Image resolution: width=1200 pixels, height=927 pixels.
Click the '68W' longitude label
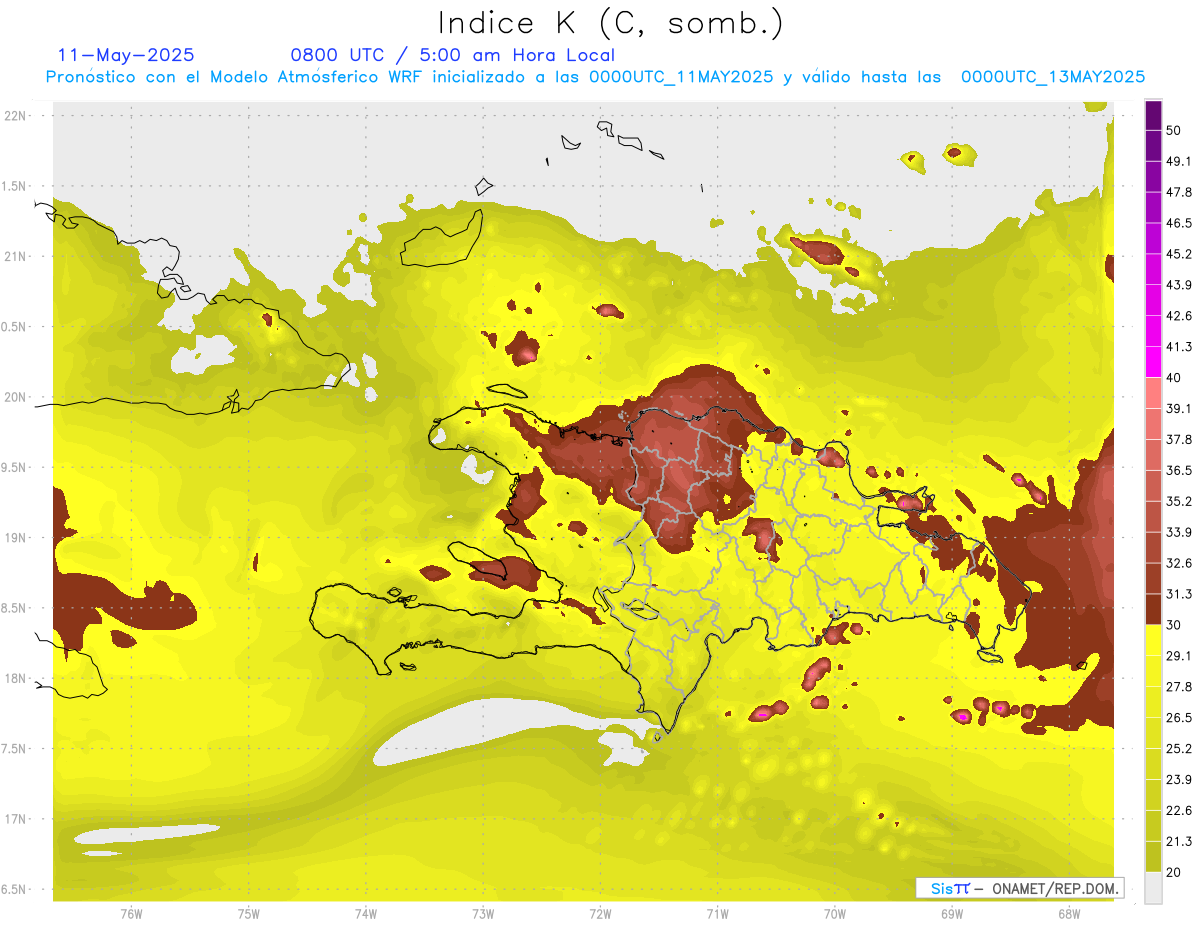[x=1069, y=913]
